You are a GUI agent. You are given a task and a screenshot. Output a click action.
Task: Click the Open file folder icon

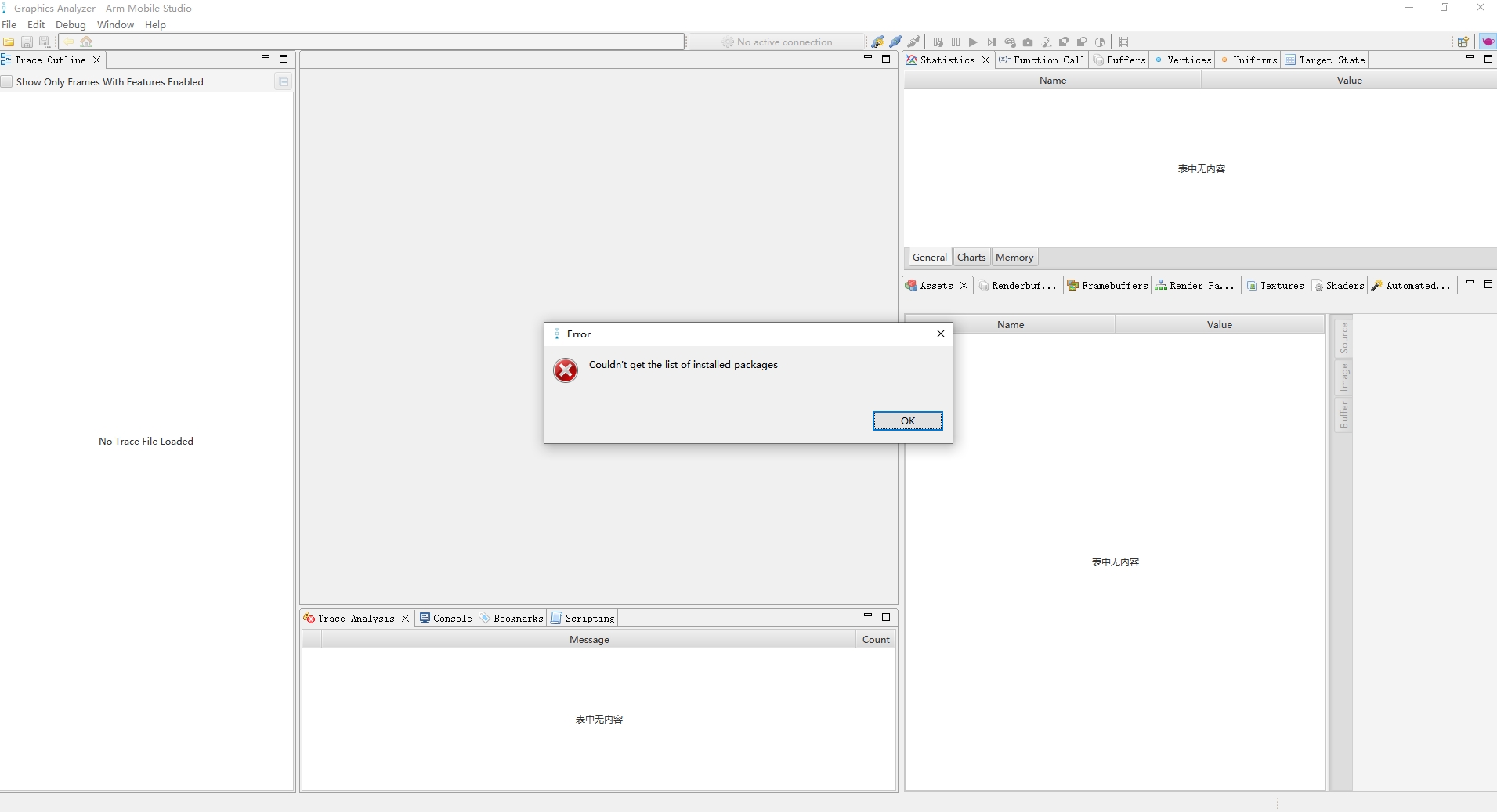[x=9, y=42]
